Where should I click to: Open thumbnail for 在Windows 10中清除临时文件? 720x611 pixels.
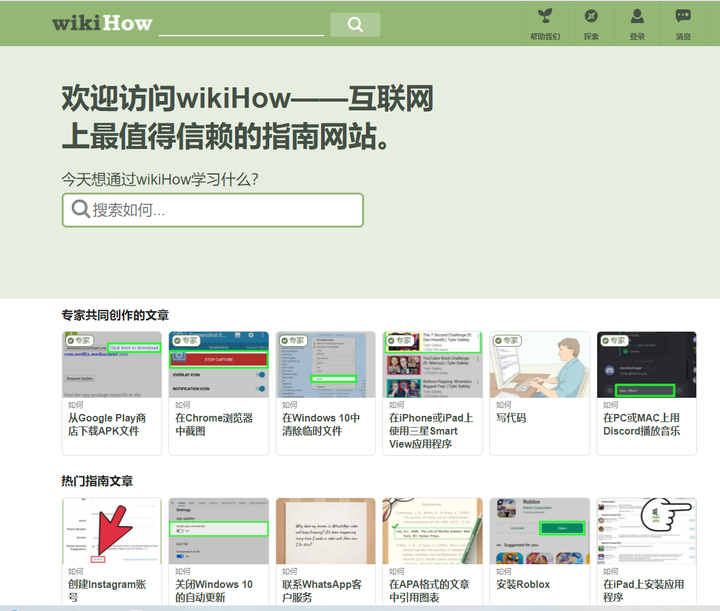(x=326, y=364)
